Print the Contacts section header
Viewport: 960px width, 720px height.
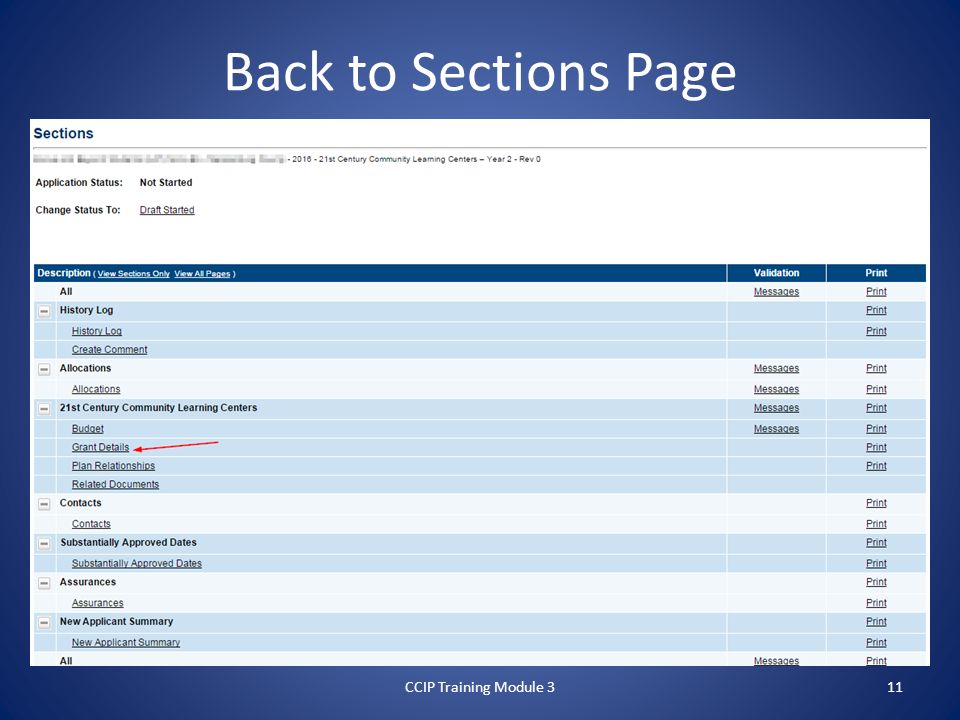coord(876,503)
